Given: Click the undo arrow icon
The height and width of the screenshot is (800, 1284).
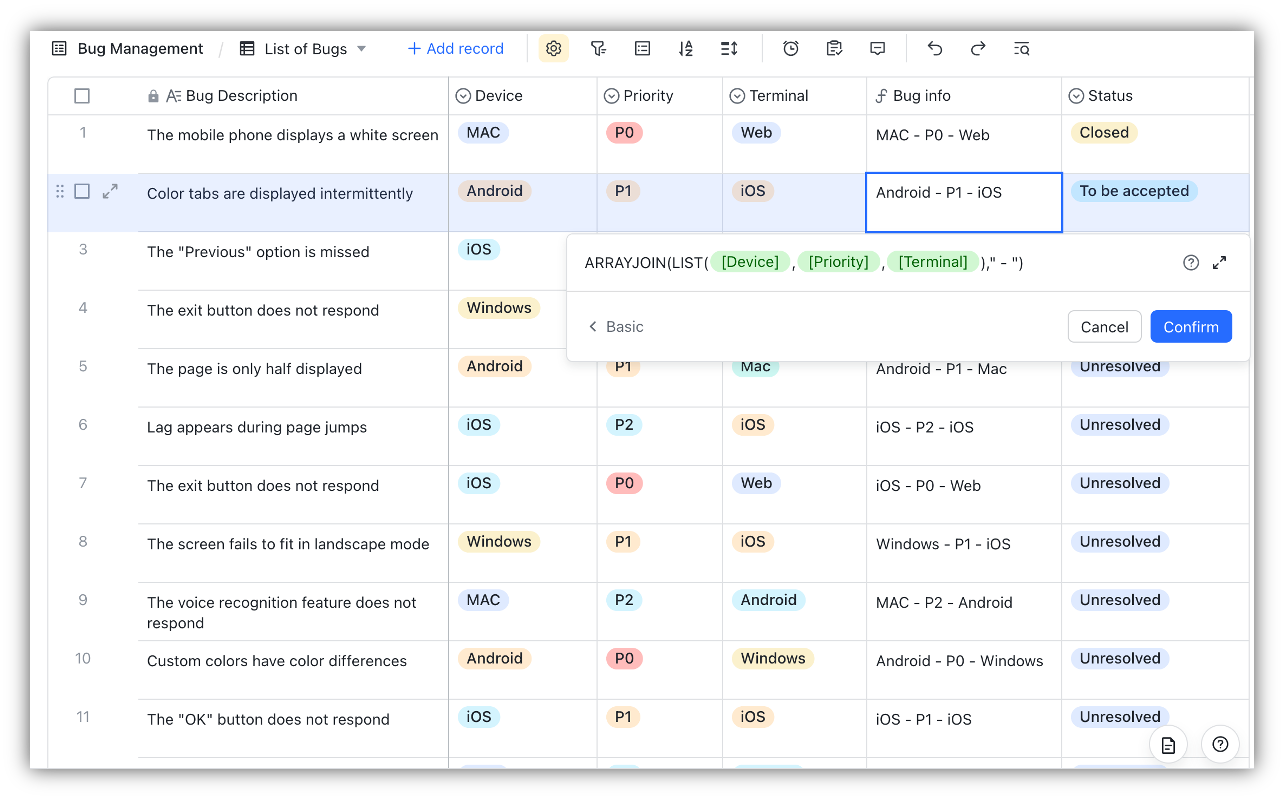Looking at the screenshot, I should [x=934, y=48].
